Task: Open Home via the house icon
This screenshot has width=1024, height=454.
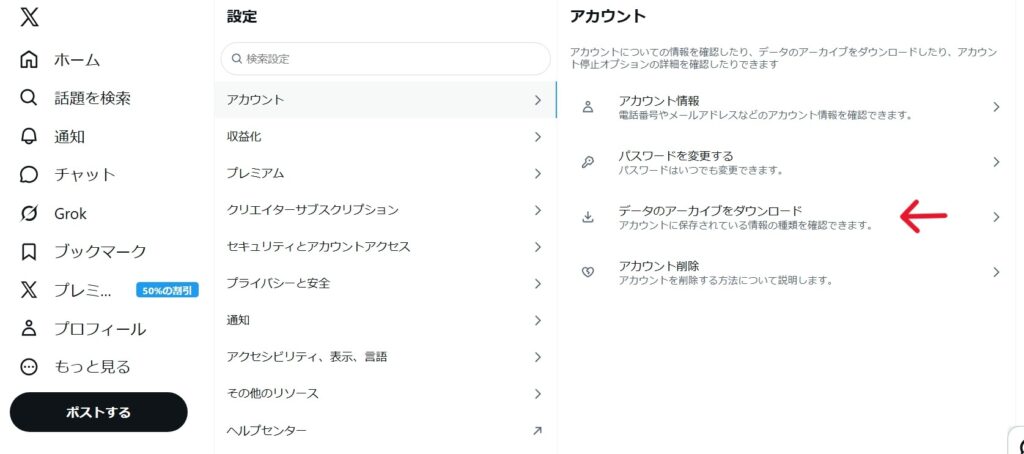Action: 30,60
